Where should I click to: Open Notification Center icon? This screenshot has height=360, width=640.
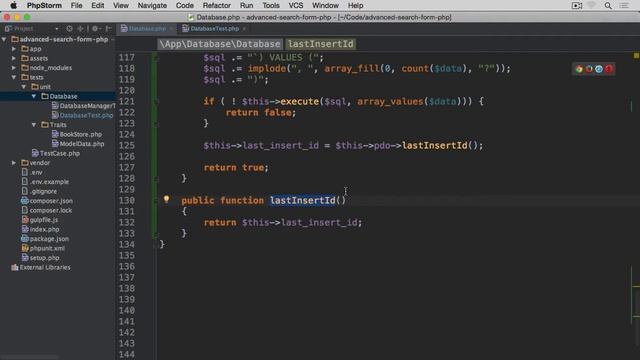tap(624, 5)
